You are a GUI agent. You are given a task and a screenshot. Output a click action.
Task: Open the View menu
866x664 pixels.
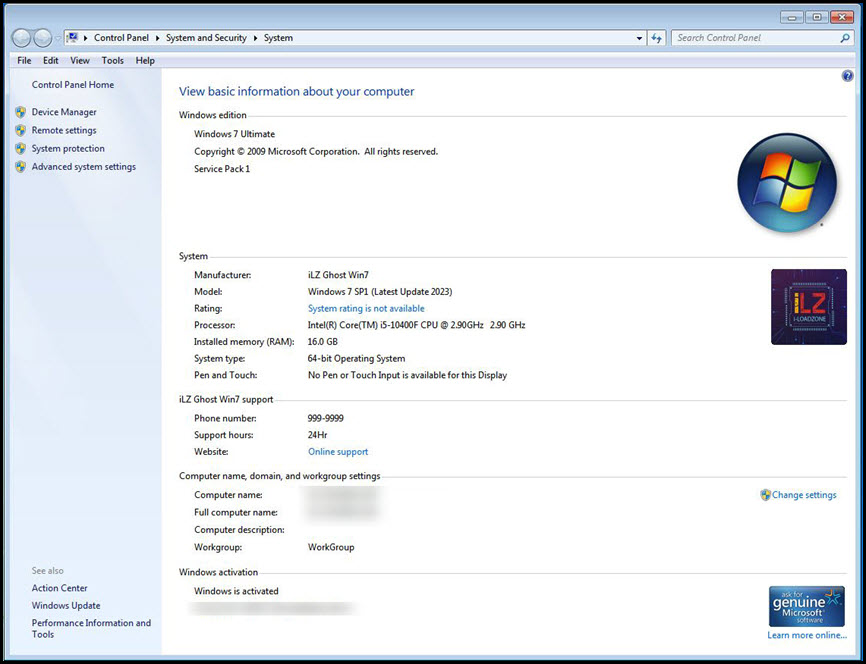tap(80, 61)
